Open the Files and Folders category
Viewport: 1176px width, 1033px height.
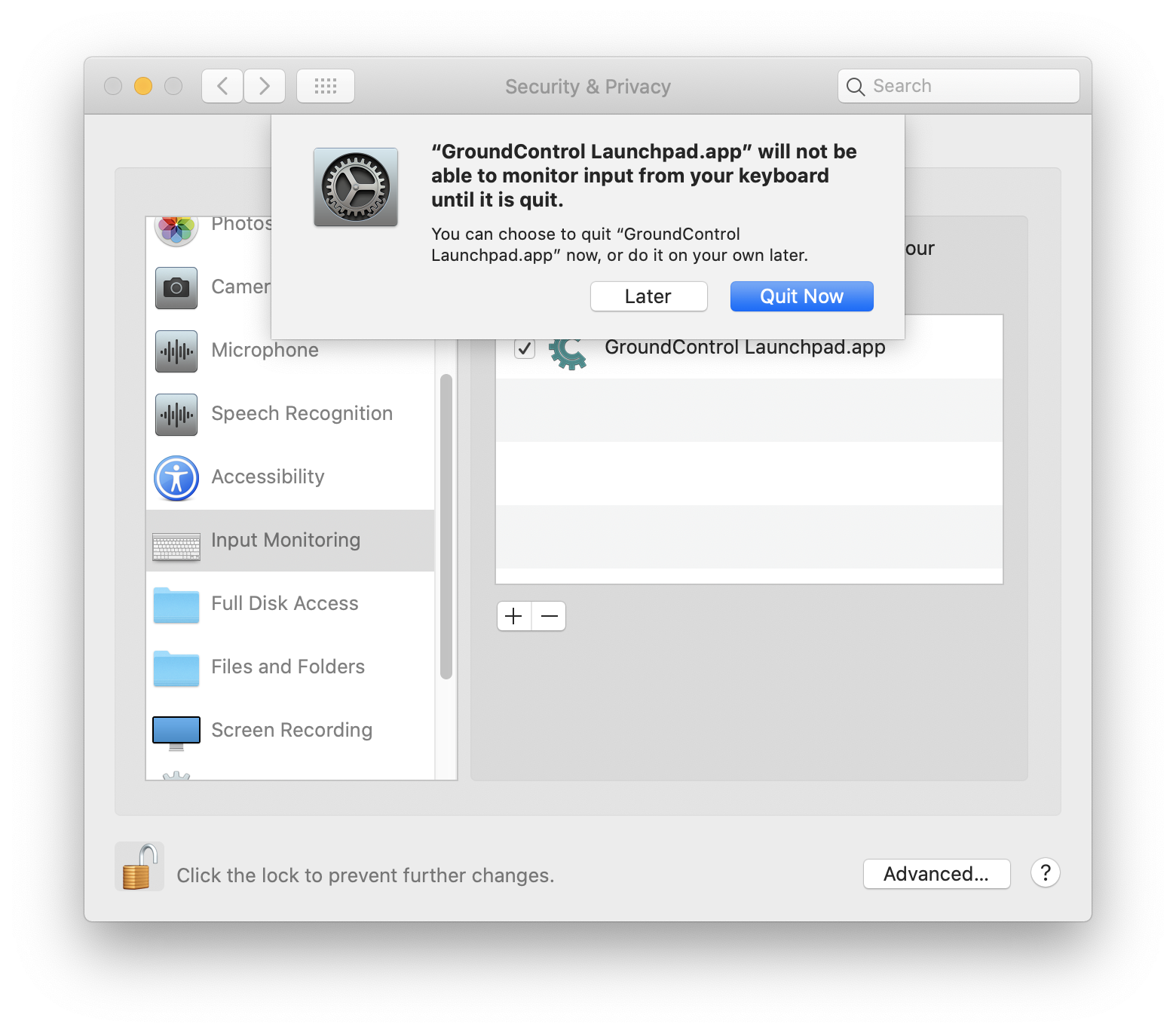290,667
